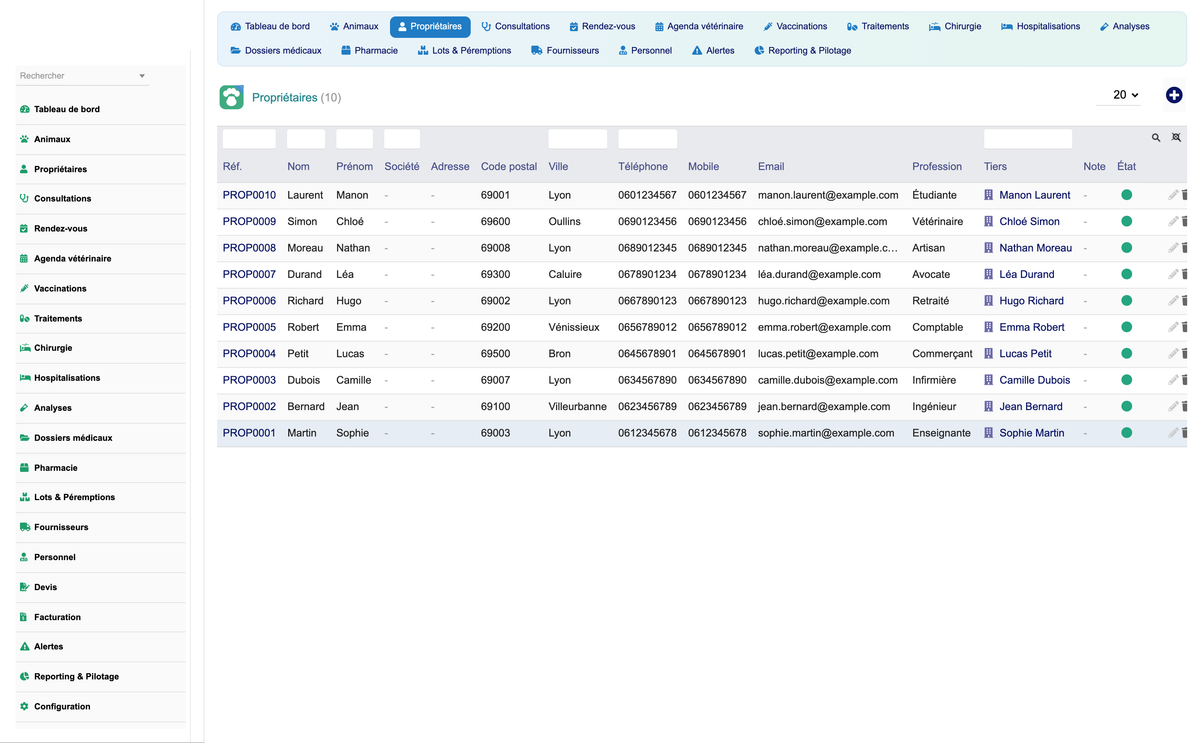The width and height of the screenshot is (1200, 743).
Task: Click the Pharmacie icon in sidebar
Action: pyautogui.click(x=25, y=468)
